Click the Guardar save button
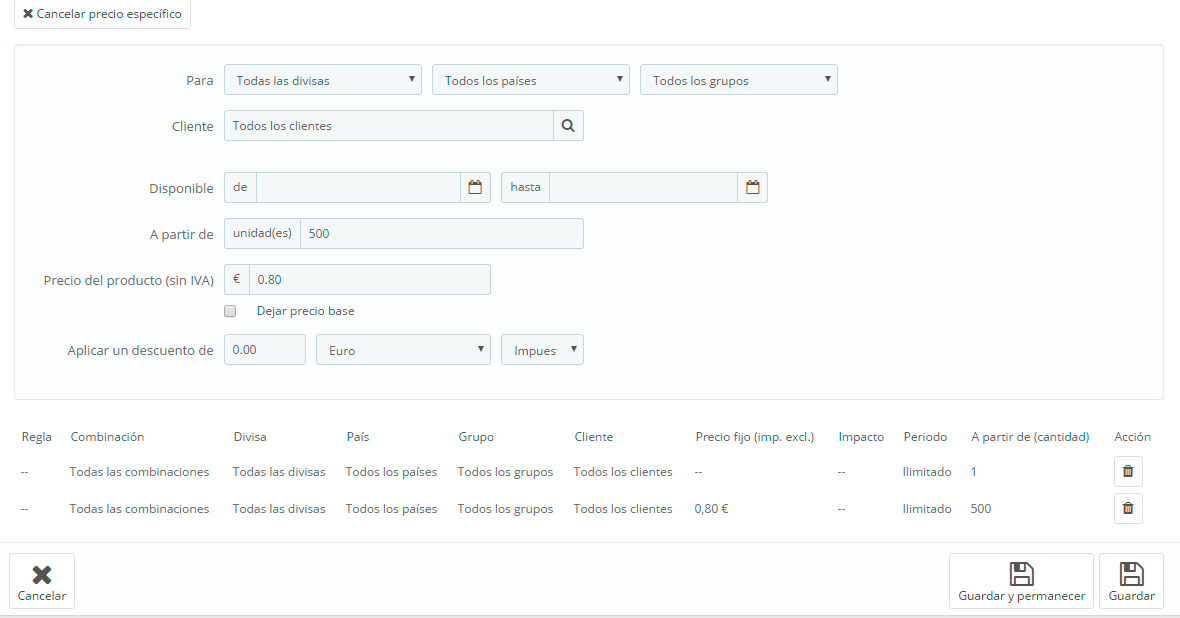 click(1131, 581)
